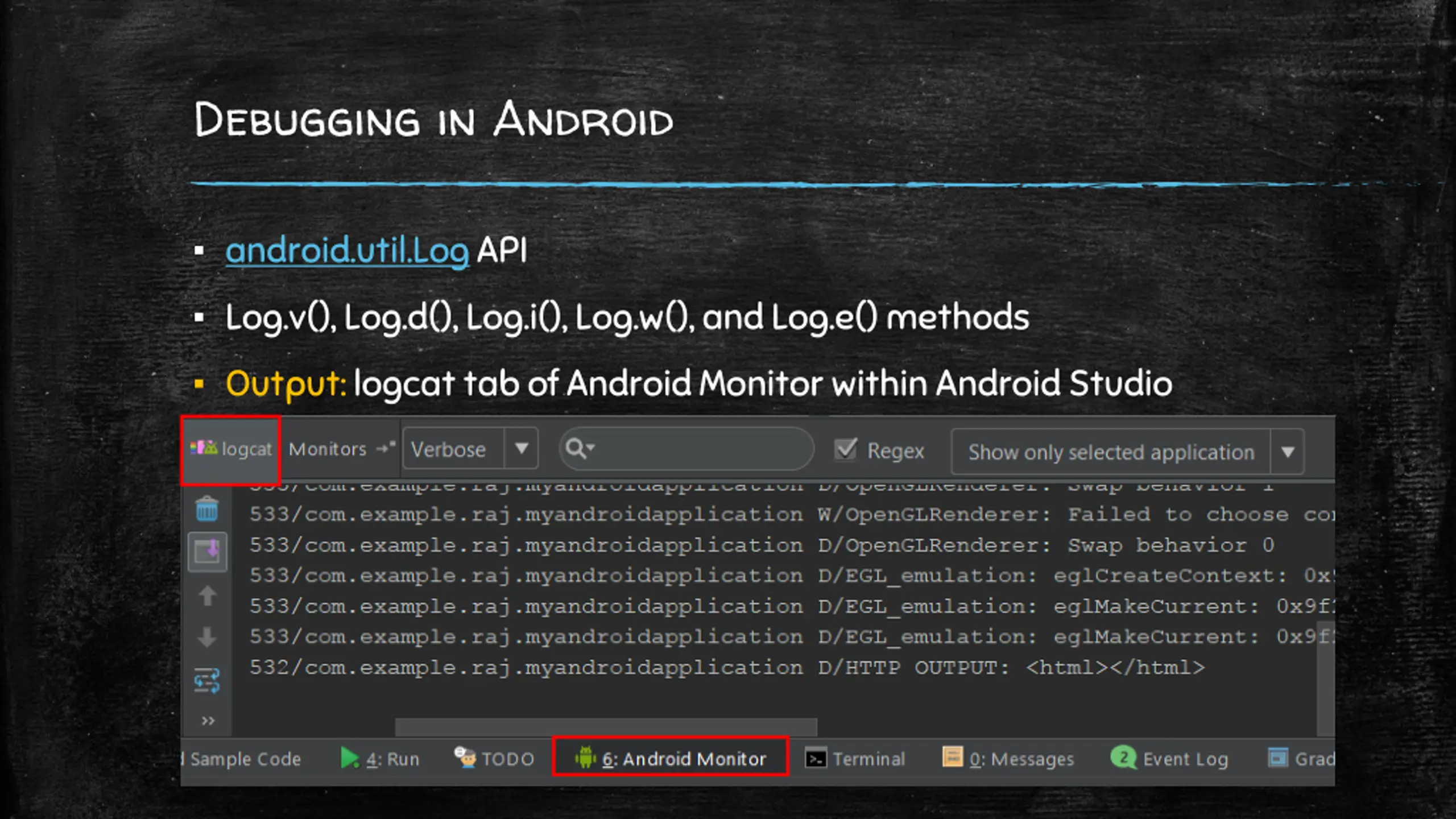Image resolution: width=1456 pixels, height=819 pixels.
Task: Click the down arrow stack trace icon
Action: (207, 638)
